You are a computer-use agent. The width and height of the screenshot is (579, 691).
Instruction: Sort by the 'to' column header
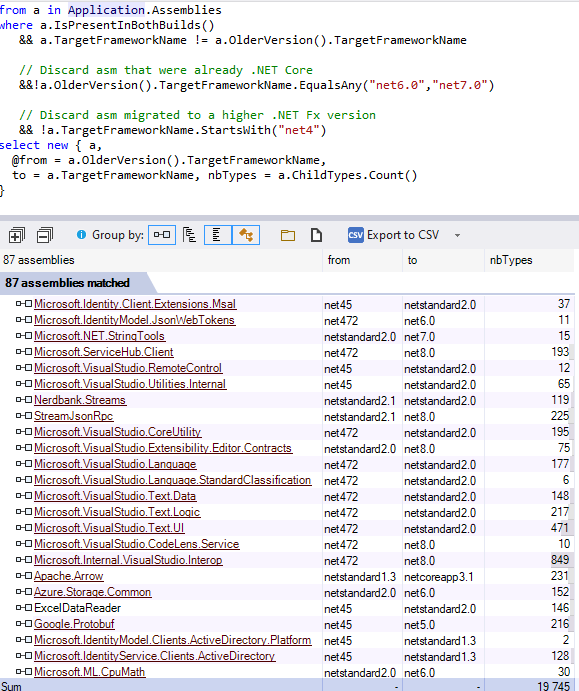[443, 260]
